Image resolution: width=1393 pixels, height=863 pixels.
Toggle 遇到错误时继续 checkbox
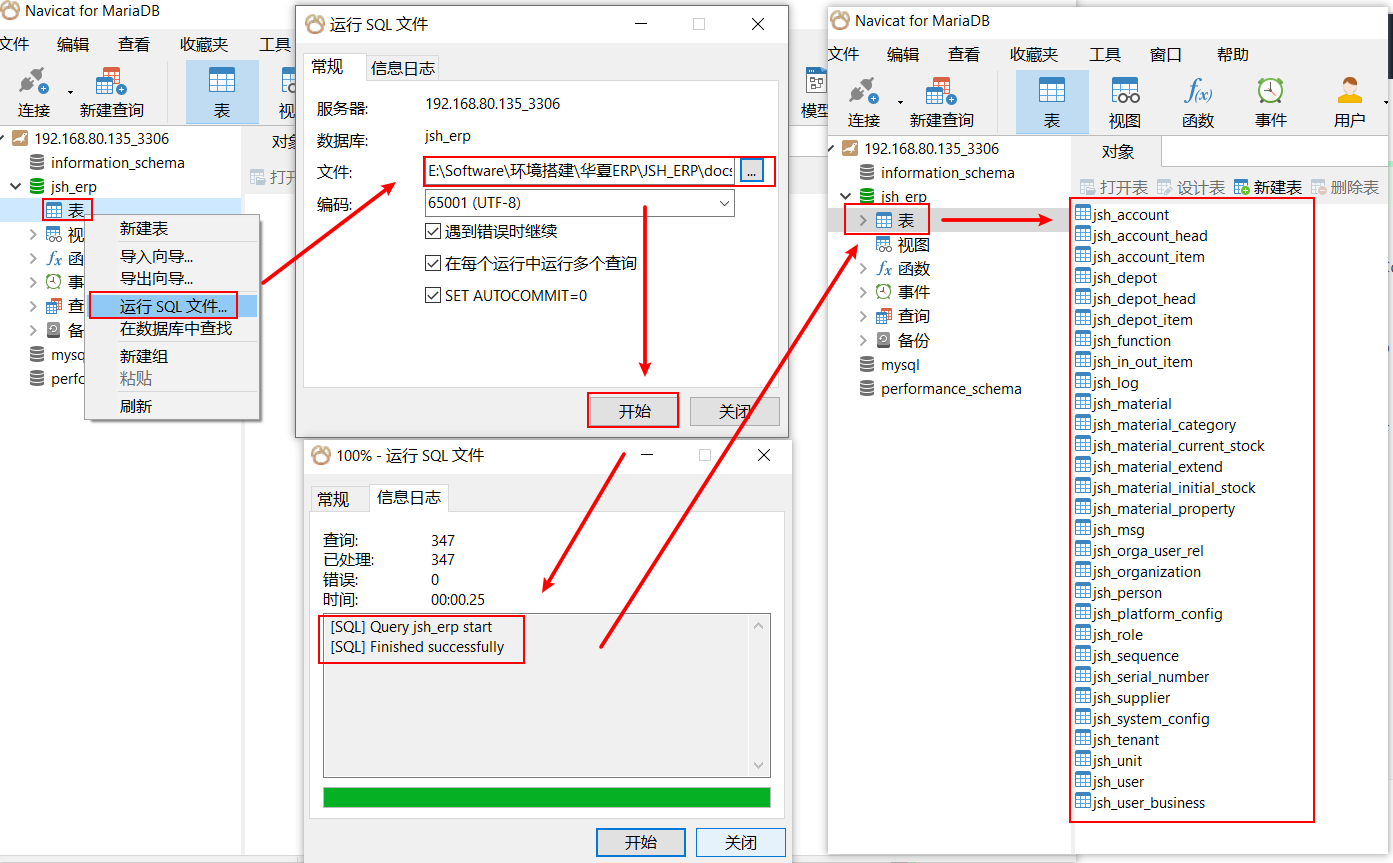(433, 231)
